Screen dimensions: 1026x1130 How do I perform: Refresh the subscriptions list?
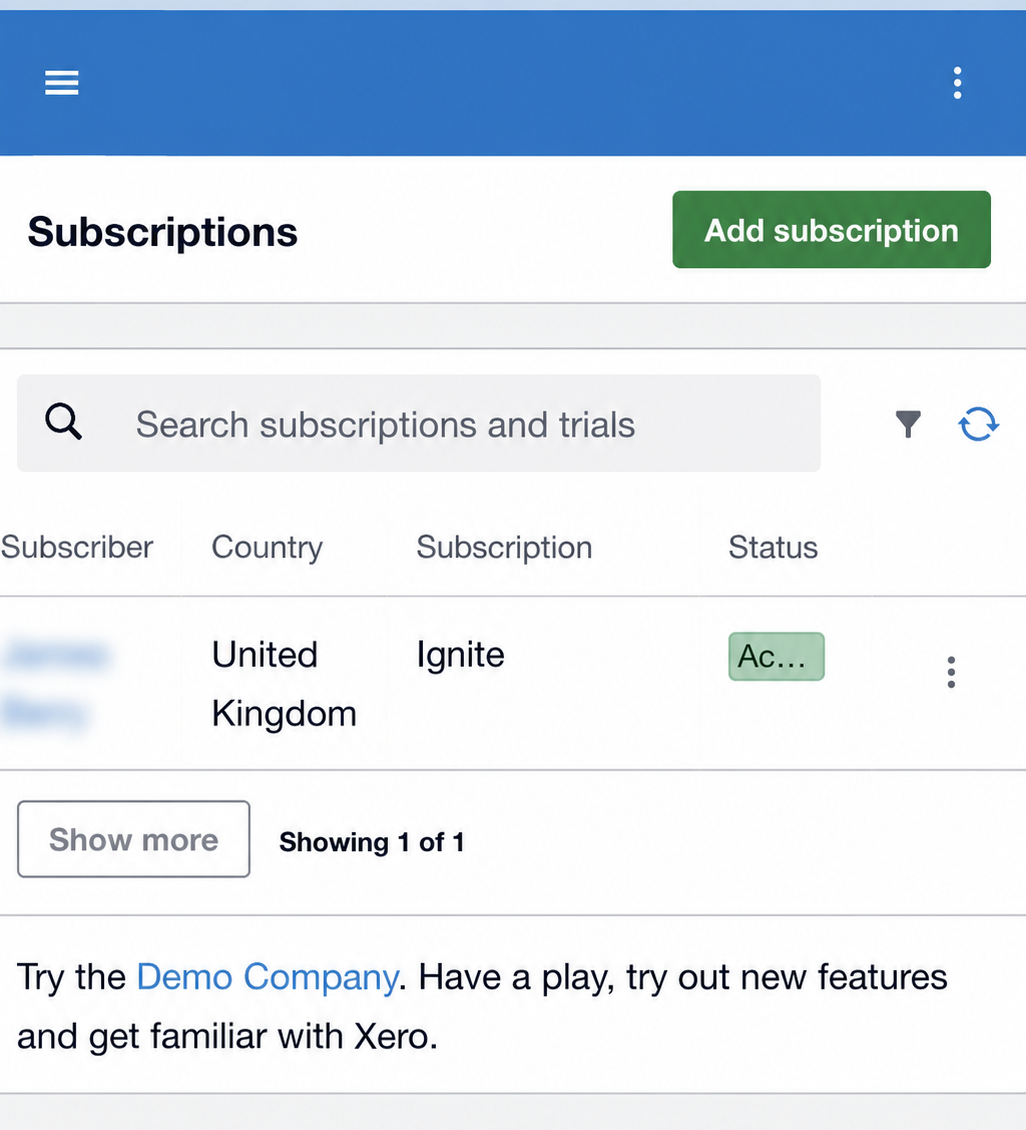pyautogui.click(x=978, y=424)
